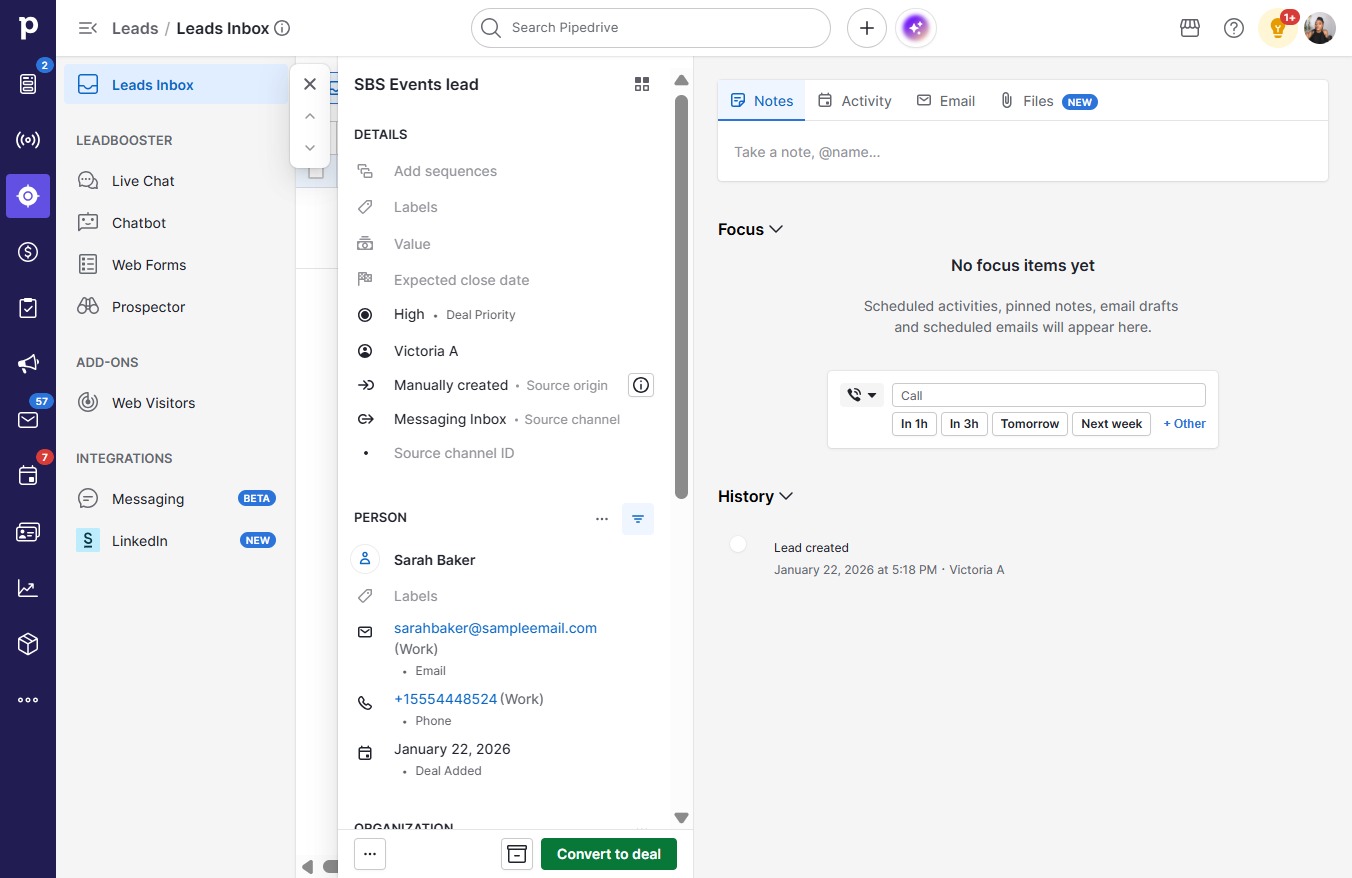Open the Projects icon with 2 badge
The width and height of the screenshot is (1352, 878).
tap(28, 84)
